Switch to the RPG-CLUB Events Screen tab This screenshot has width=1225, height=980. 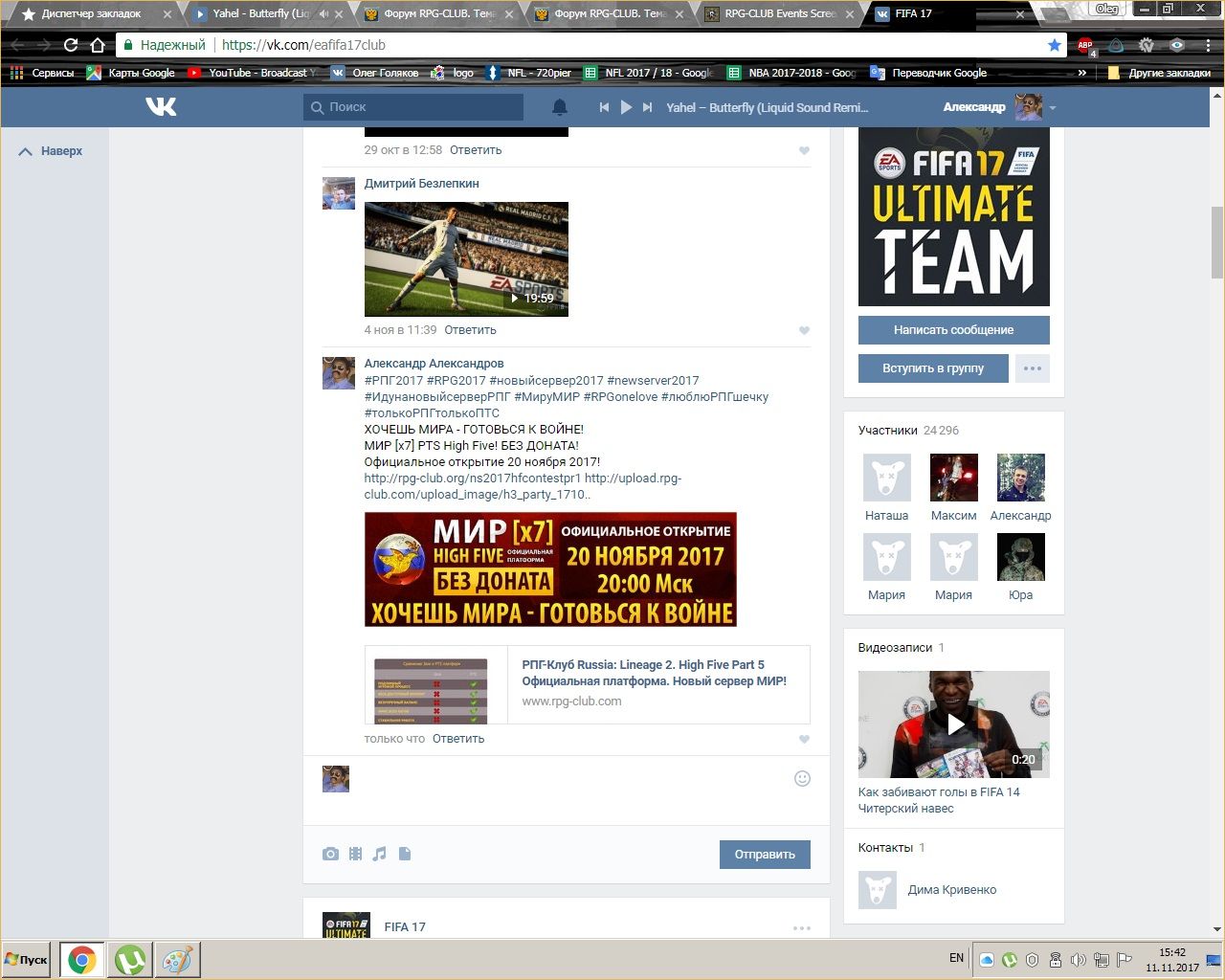(x=781, y=14)
